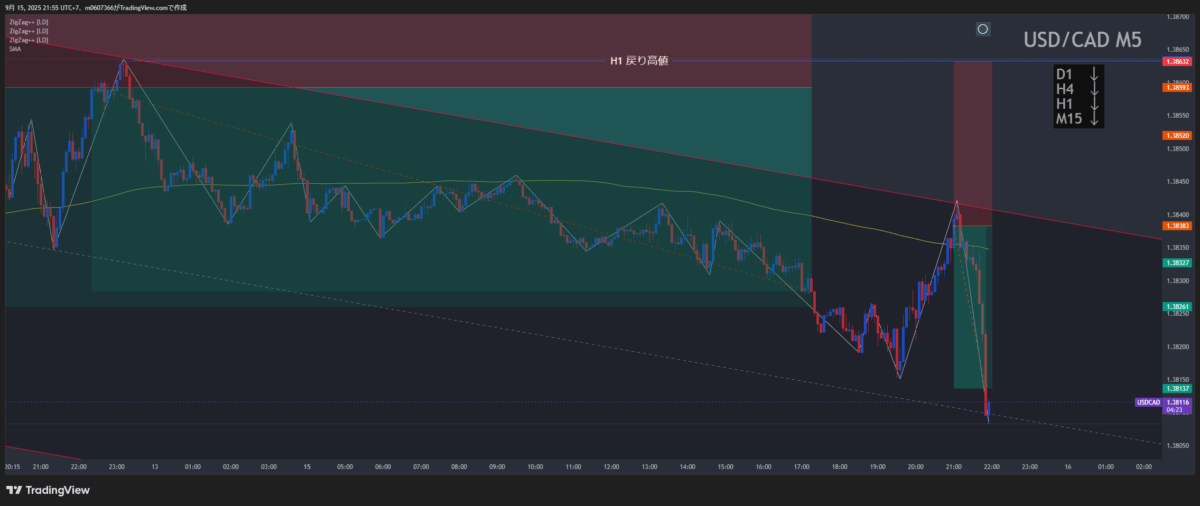Click the USDCAD purple symbol label
This screenshot has height=506, width=1200.
tap(1147, 402)
